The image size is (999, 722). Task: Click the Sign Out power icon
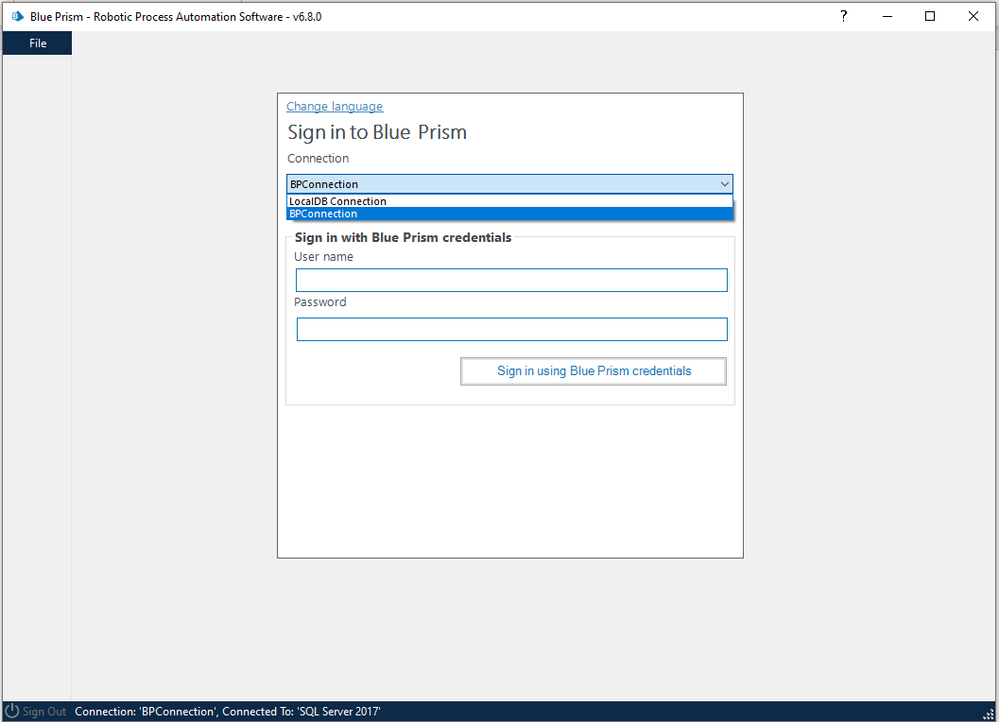[11, 711]
